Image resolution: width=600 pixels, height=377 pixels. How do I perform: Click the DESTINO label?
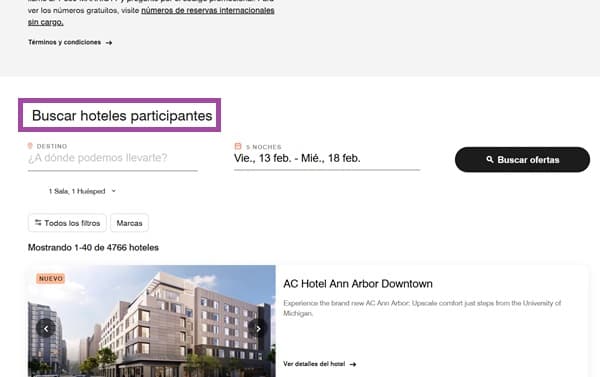[x=52, y=146]
